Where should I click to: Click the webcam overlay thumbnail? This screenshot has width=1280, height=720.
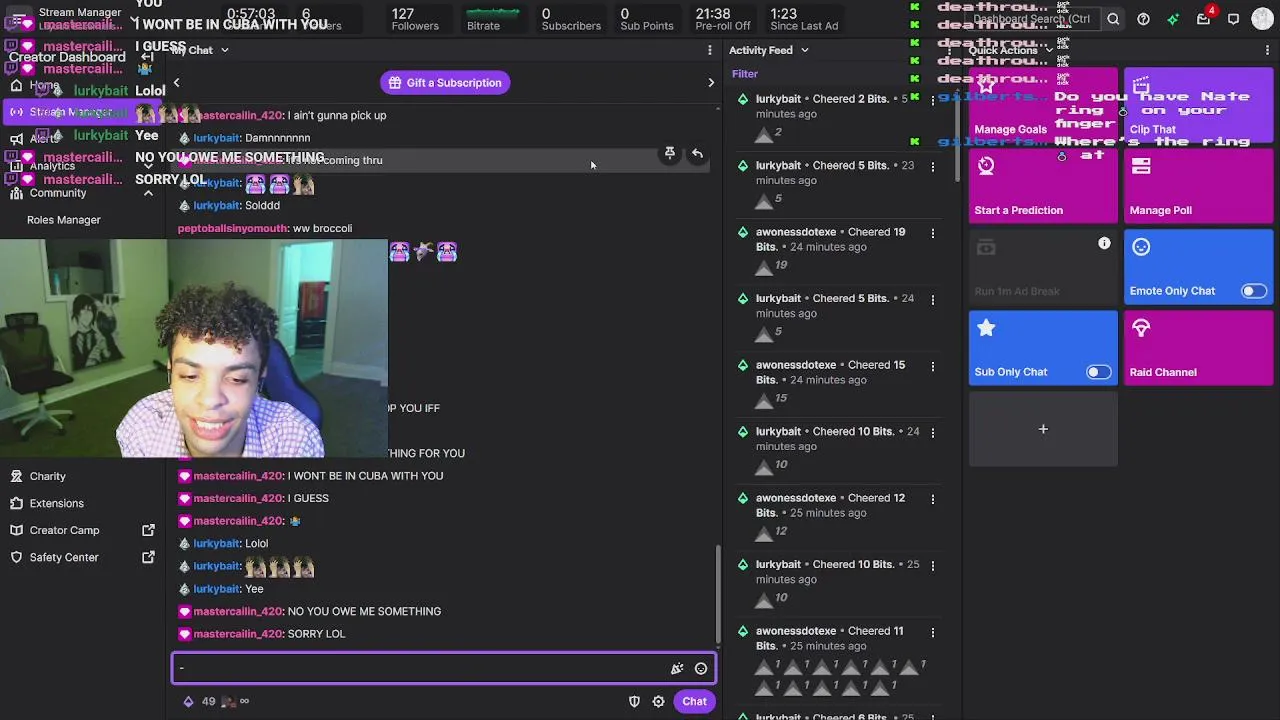194,349
